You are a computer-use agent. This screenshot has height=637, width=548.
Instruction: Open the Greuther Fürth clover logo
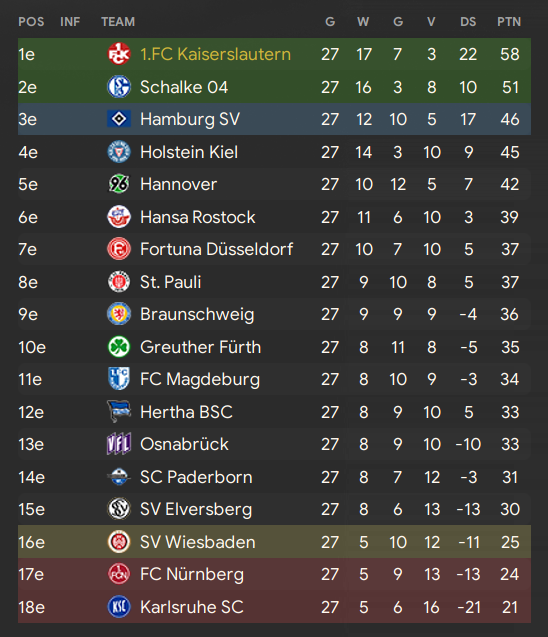[x=119, y=347]
